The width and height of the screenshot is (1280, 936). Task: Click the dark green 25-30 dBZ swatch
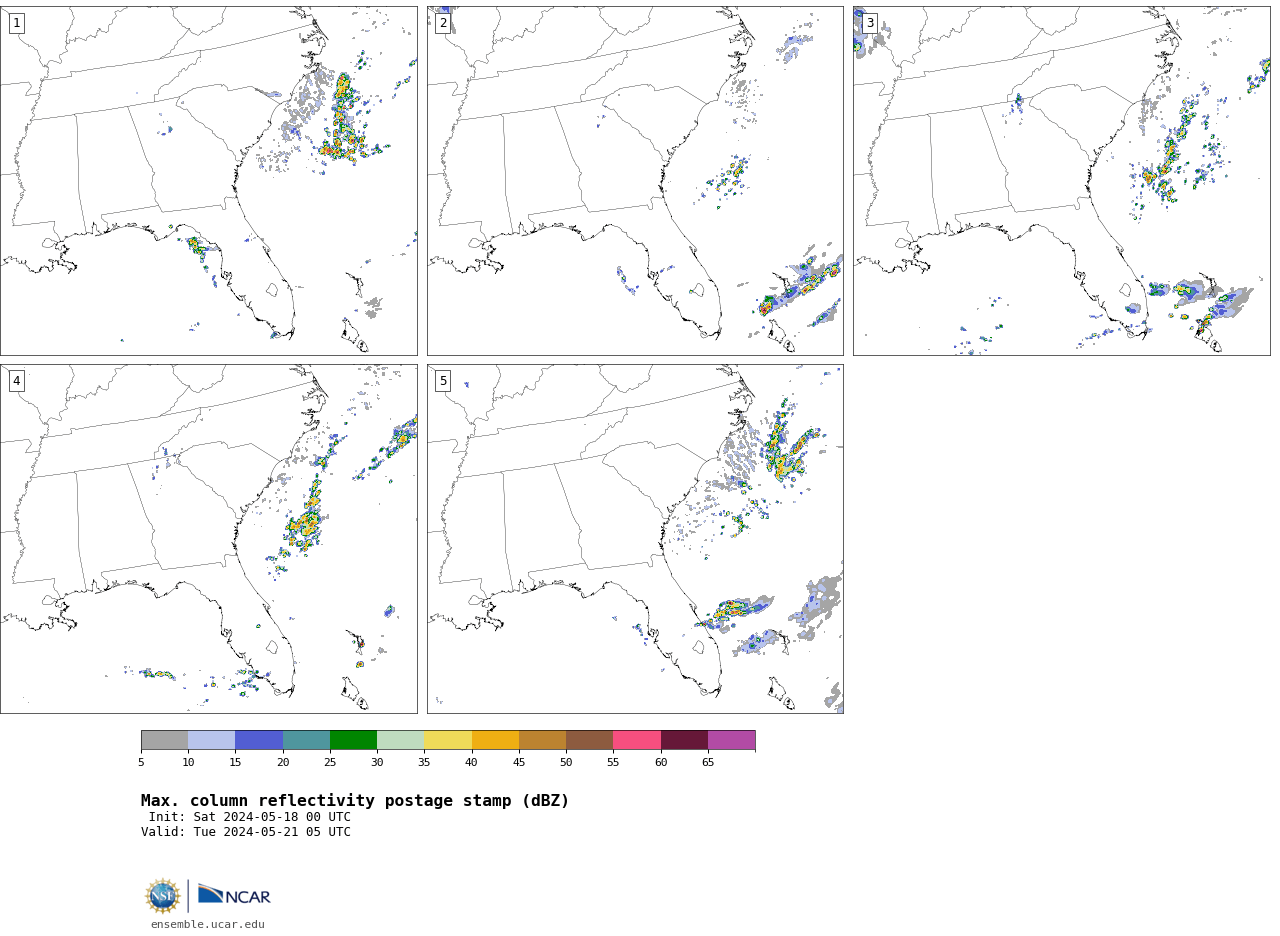(353, 740)
